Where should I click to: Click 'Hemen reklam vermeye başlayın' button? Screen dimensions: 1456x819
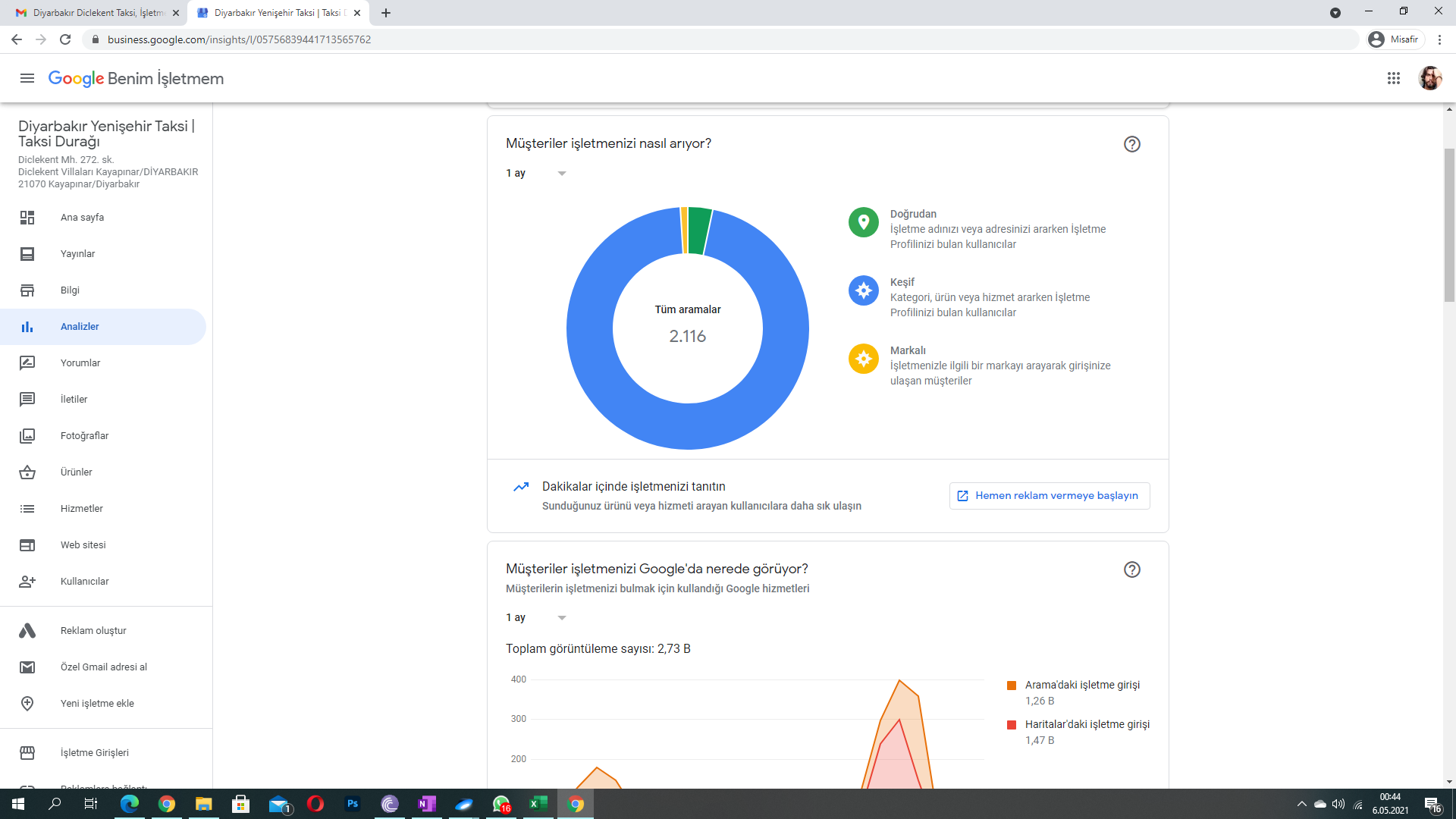1050,496
